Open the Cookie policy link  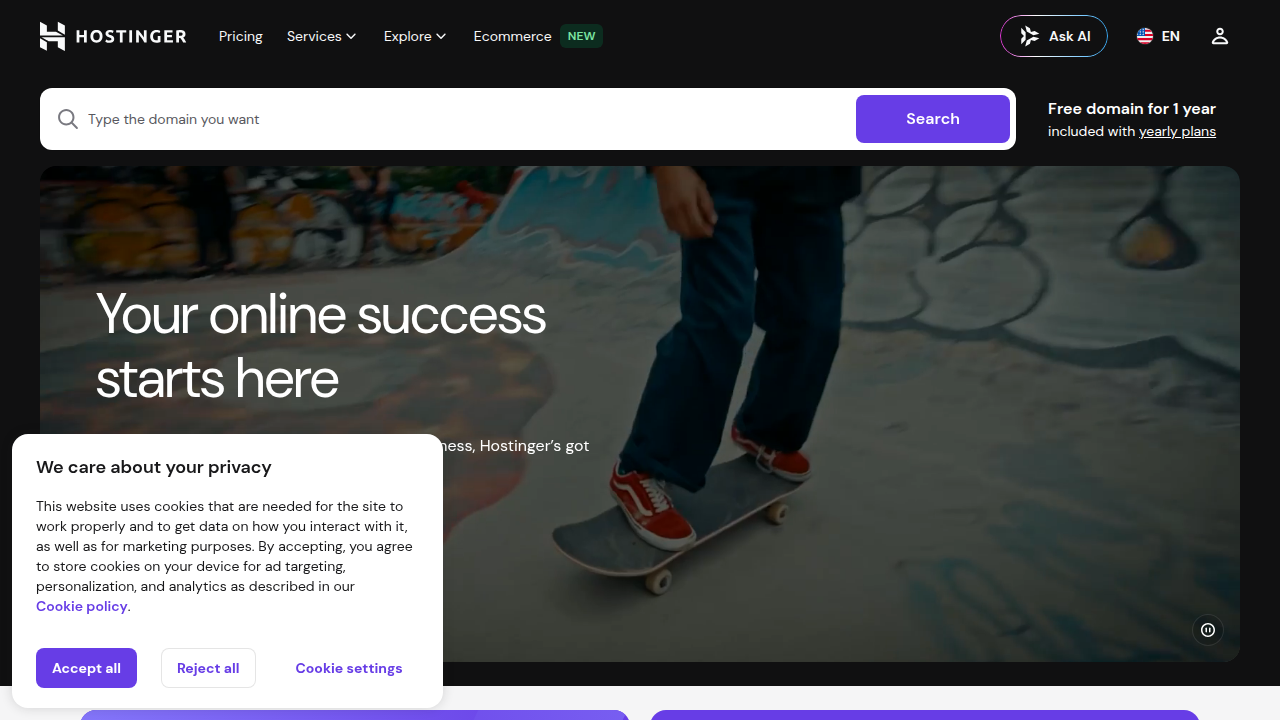(x=82, y=606)
